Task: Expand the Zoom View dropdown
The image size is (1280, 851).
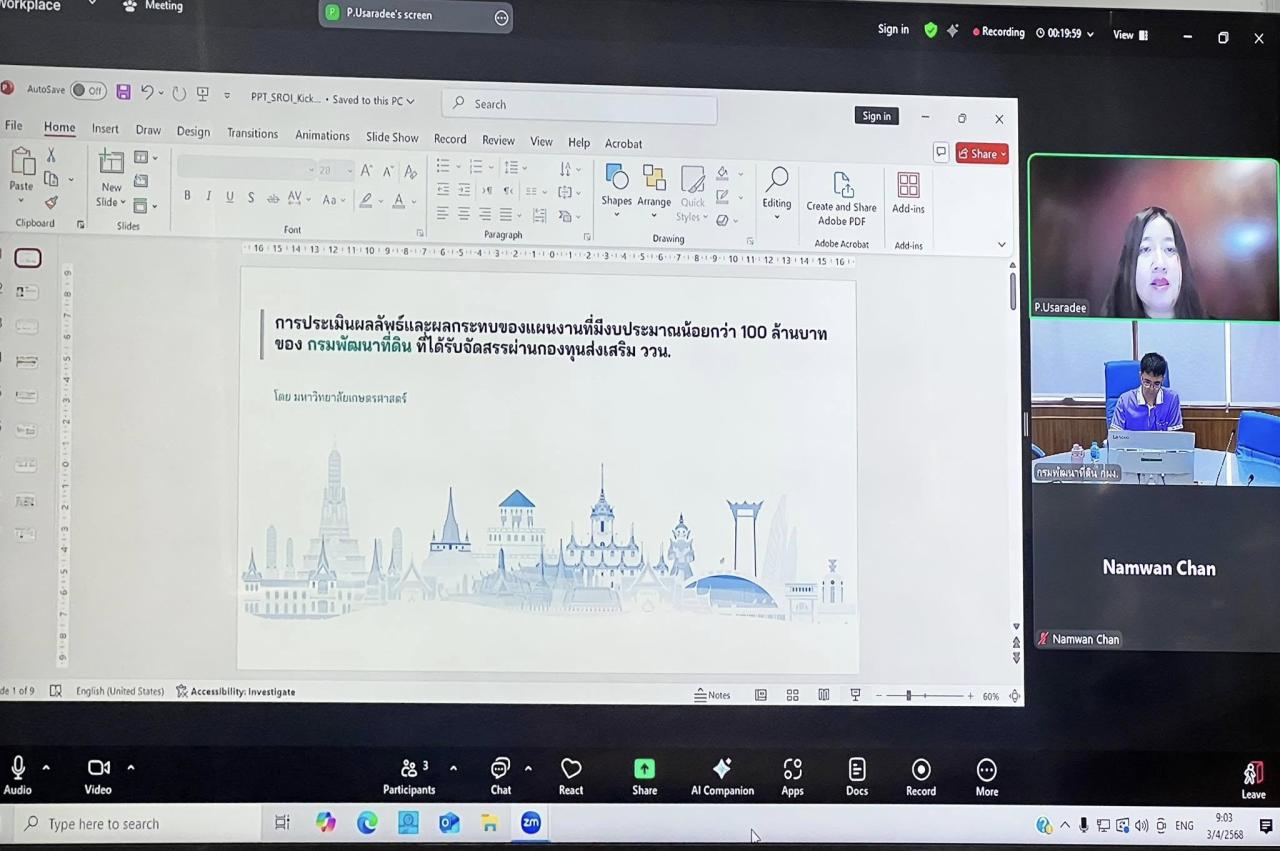Action: point(1130,35)
